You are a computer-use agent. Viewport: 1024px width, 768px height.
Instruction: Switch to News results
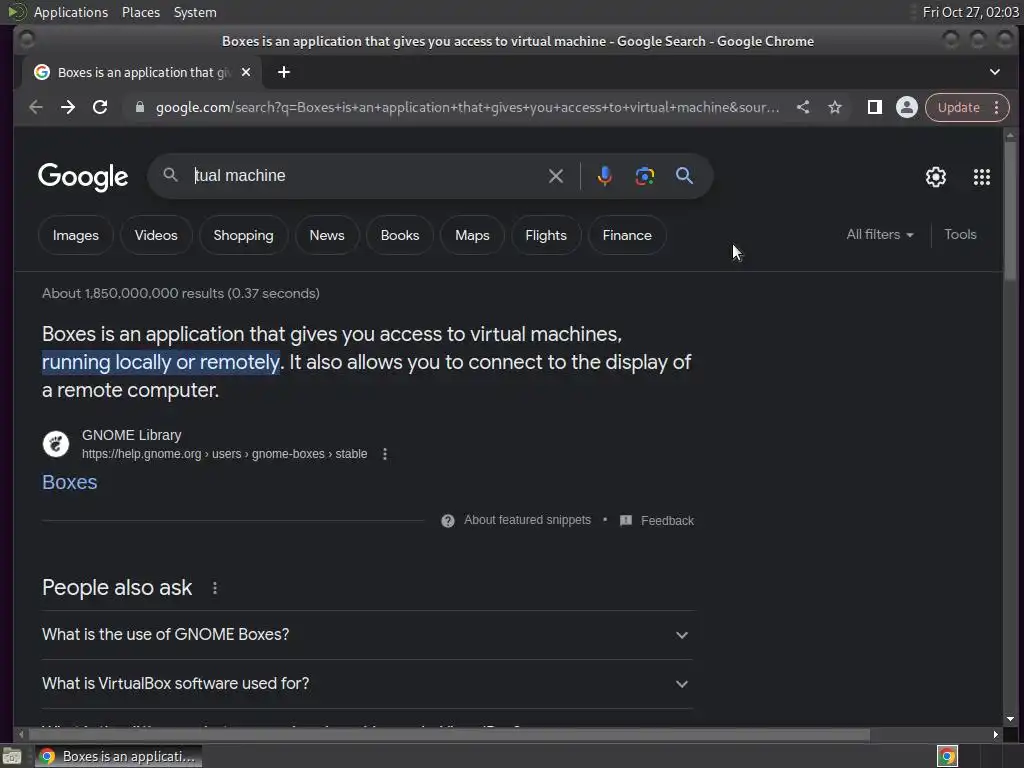[327, 235]
